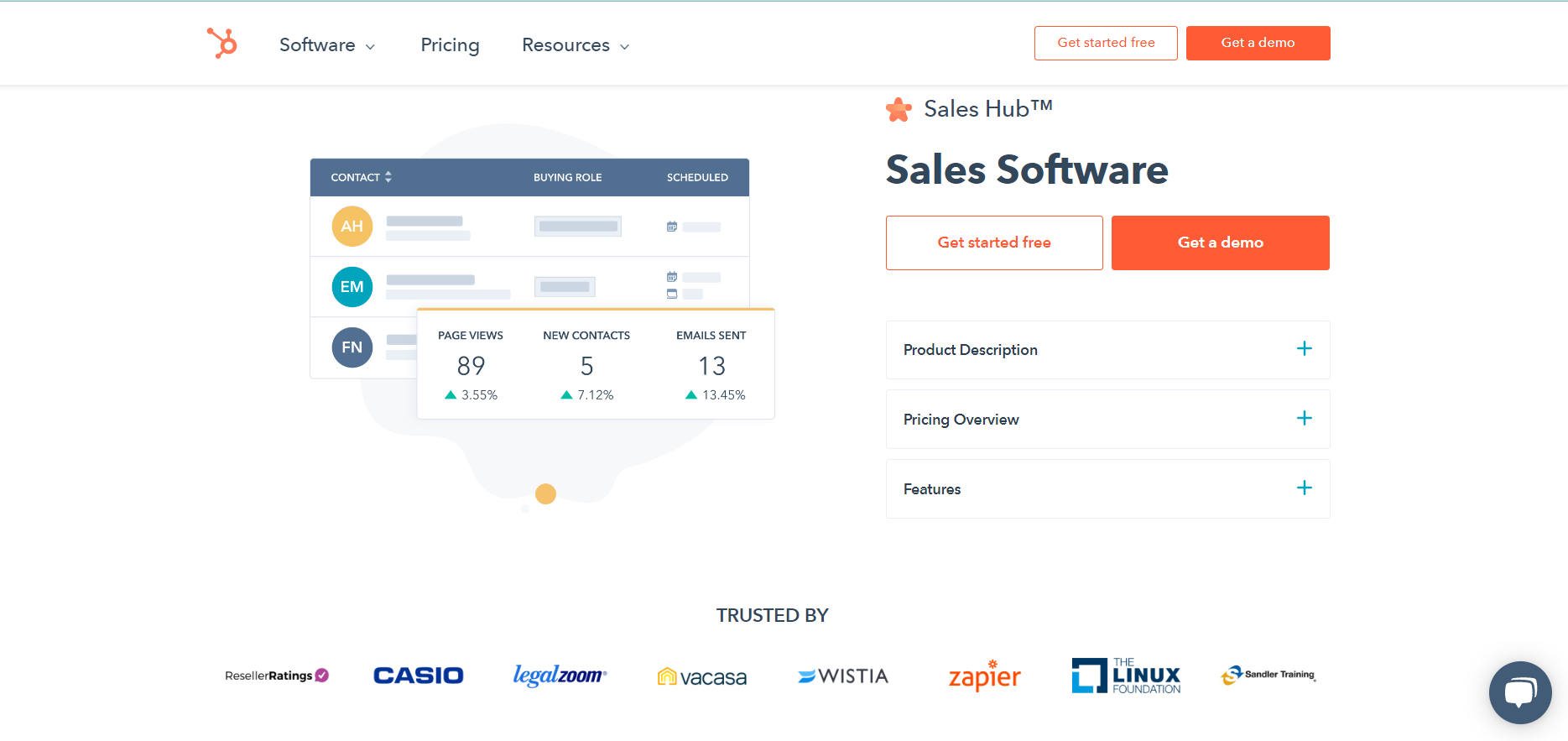Click the Sandler Training logo
Image resolution: width=1568 pixels, height=741 pixels.
[1268, 675]
